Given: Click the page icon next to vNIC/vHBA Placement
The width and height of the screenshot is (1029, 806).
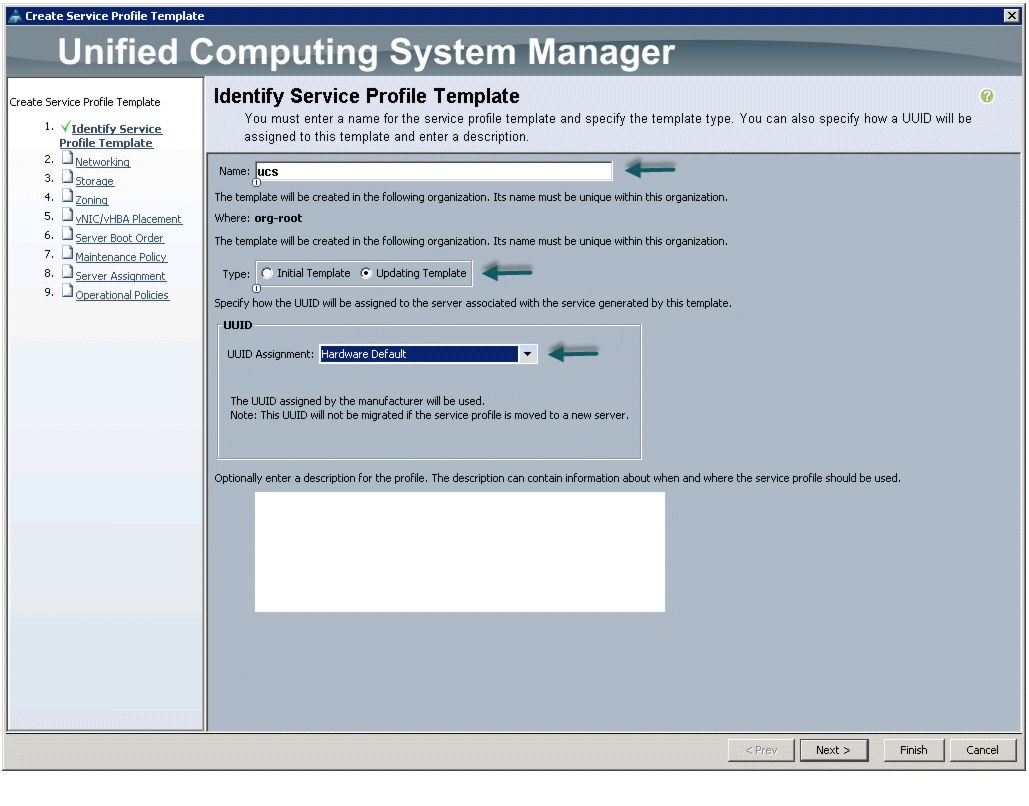Looking at the screenshot, I should [68, 215].
